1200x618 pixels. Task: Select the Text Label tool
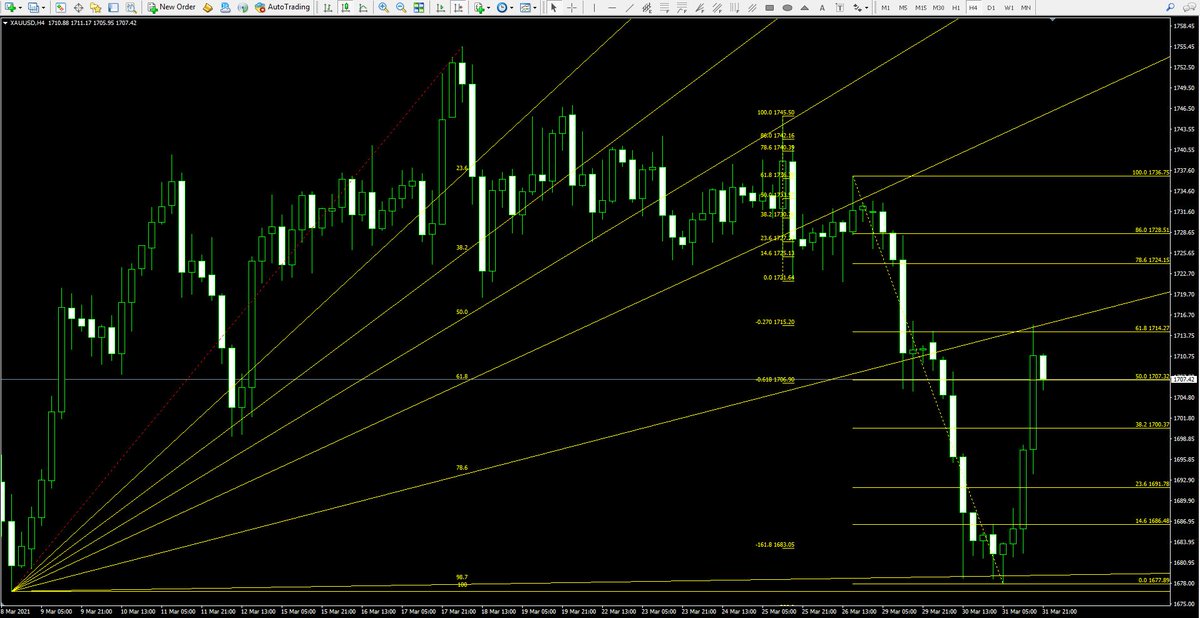coord(839,7)
